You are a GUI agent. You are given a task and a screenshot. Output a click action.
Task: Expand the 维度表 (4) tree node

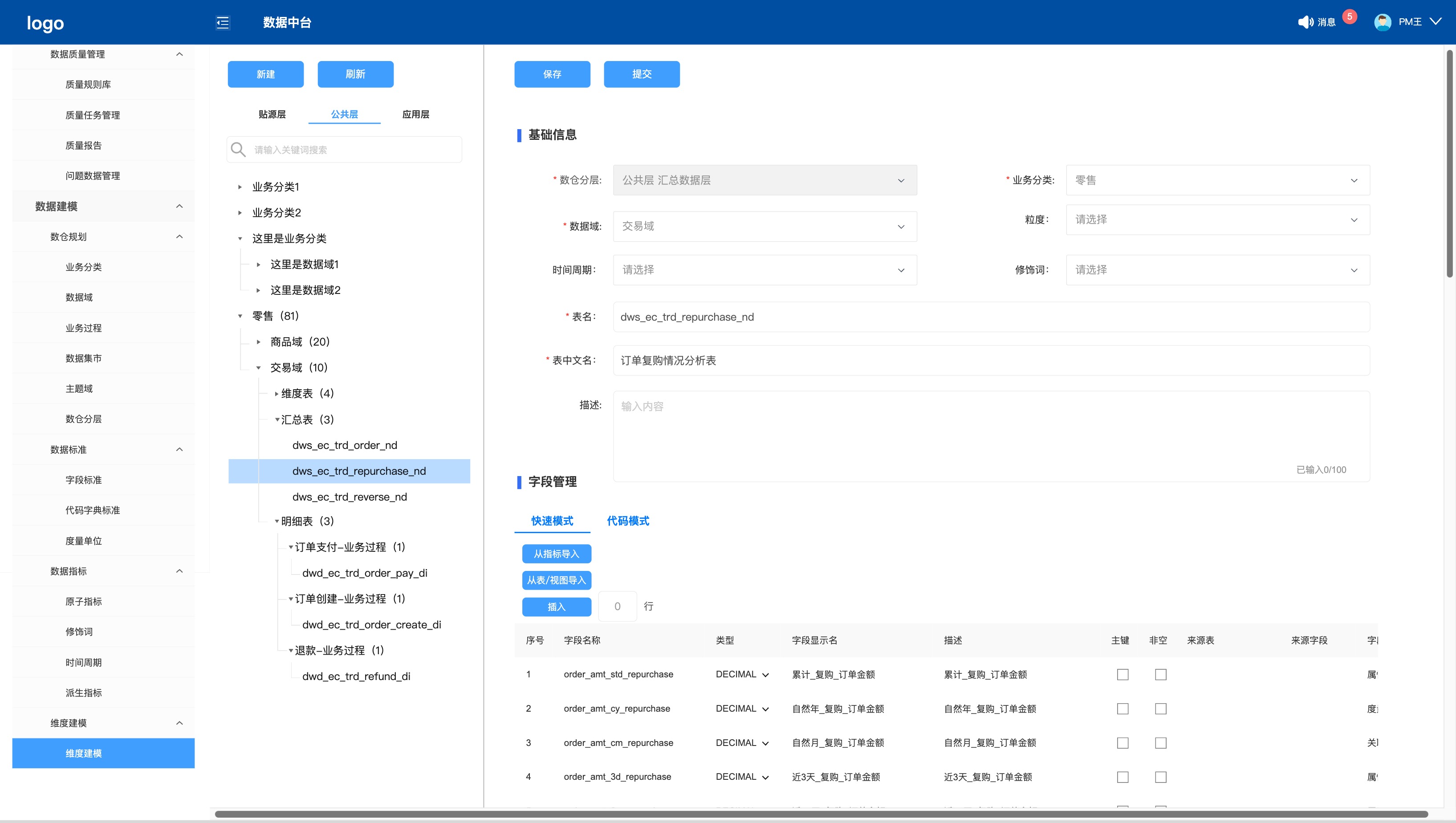coord(277,394)
